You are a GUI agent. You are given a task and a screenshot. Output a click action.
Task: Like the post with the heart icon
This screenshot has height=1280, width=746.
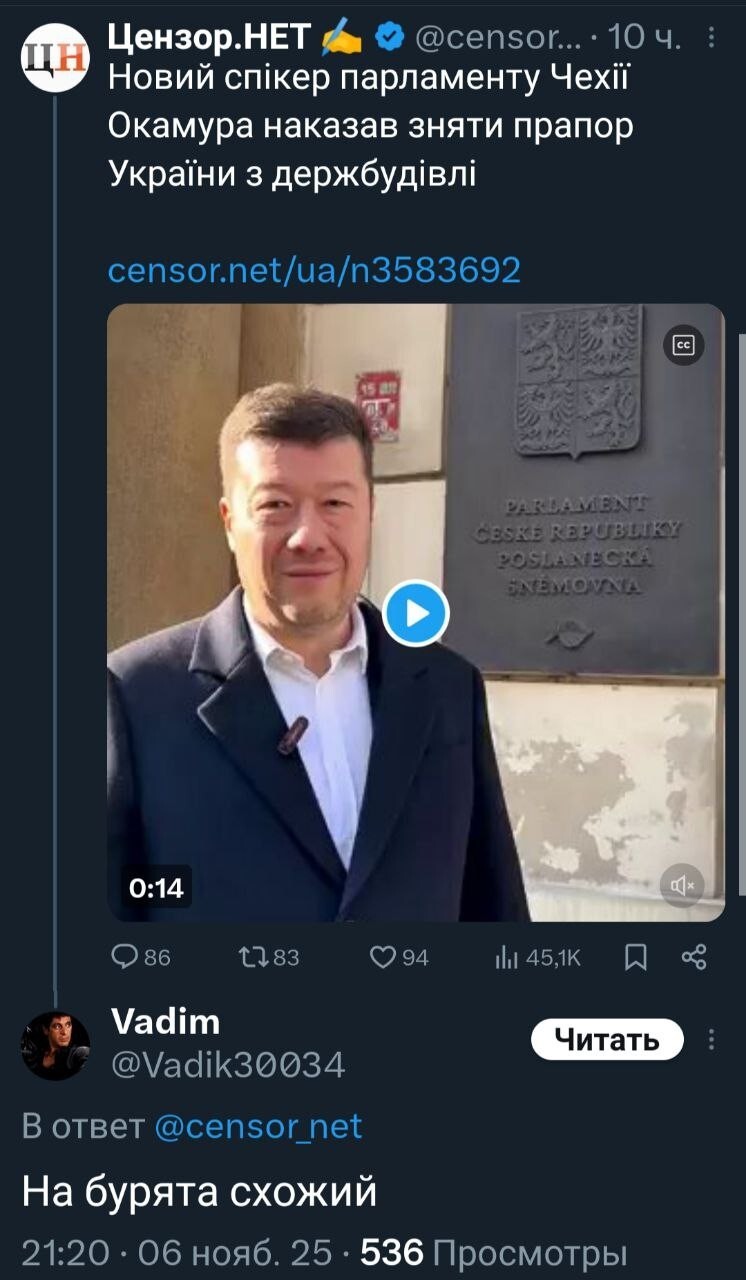click(x=381, y=957)
